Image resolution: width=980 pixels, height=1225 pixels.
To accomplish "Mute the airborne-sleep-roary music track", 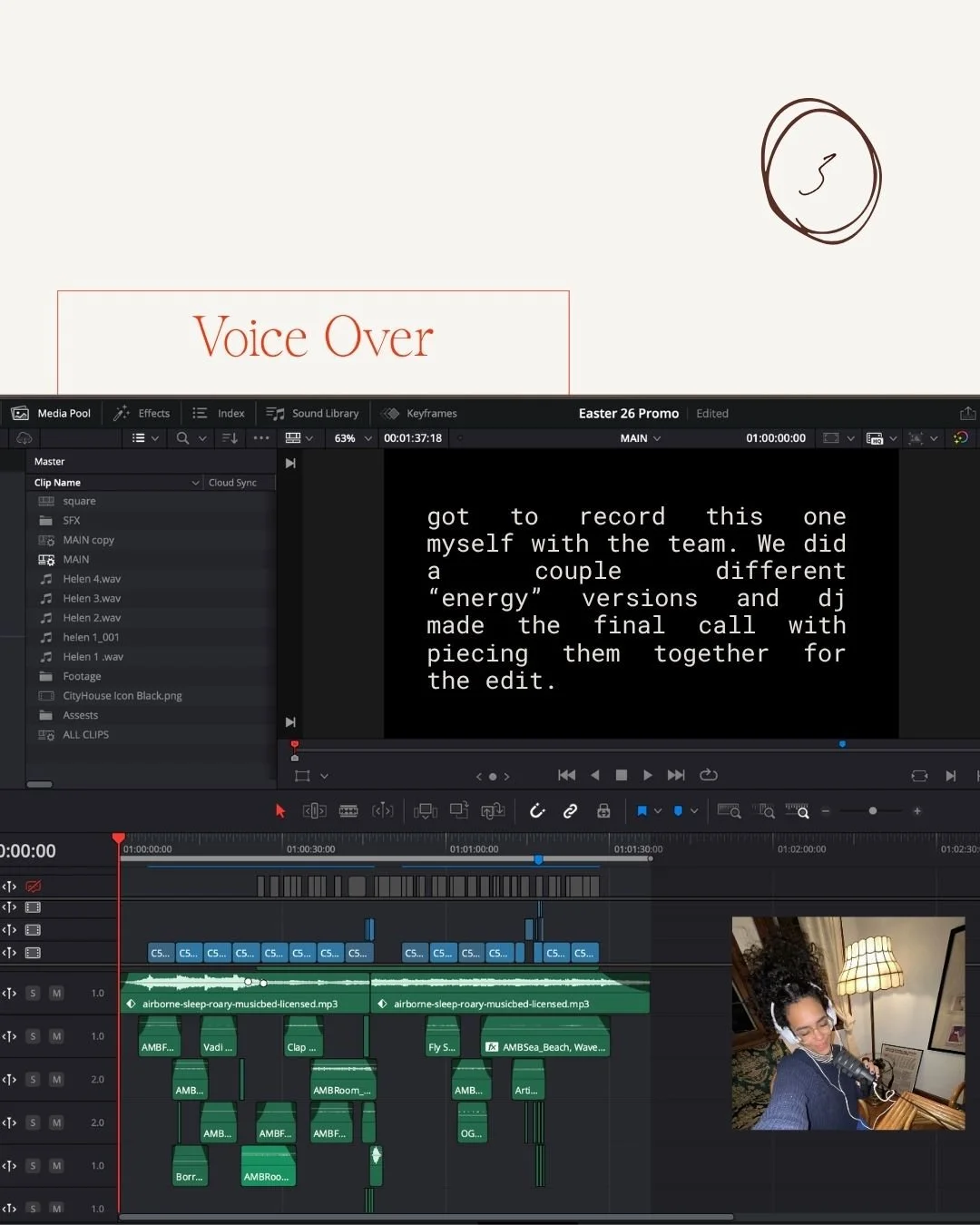I will click(56, 994).
